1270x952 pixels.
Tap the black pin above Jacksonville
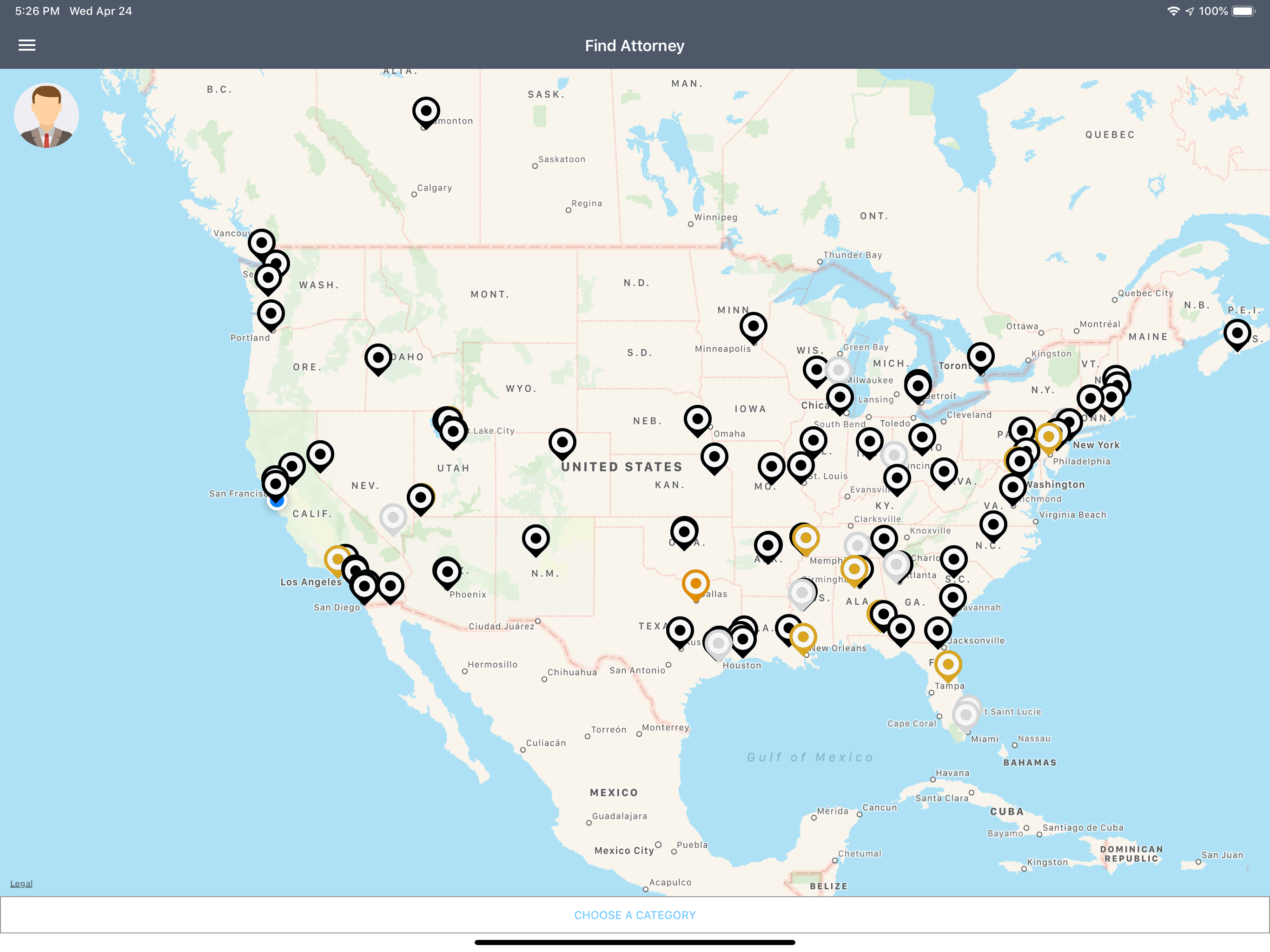[938, 632]
